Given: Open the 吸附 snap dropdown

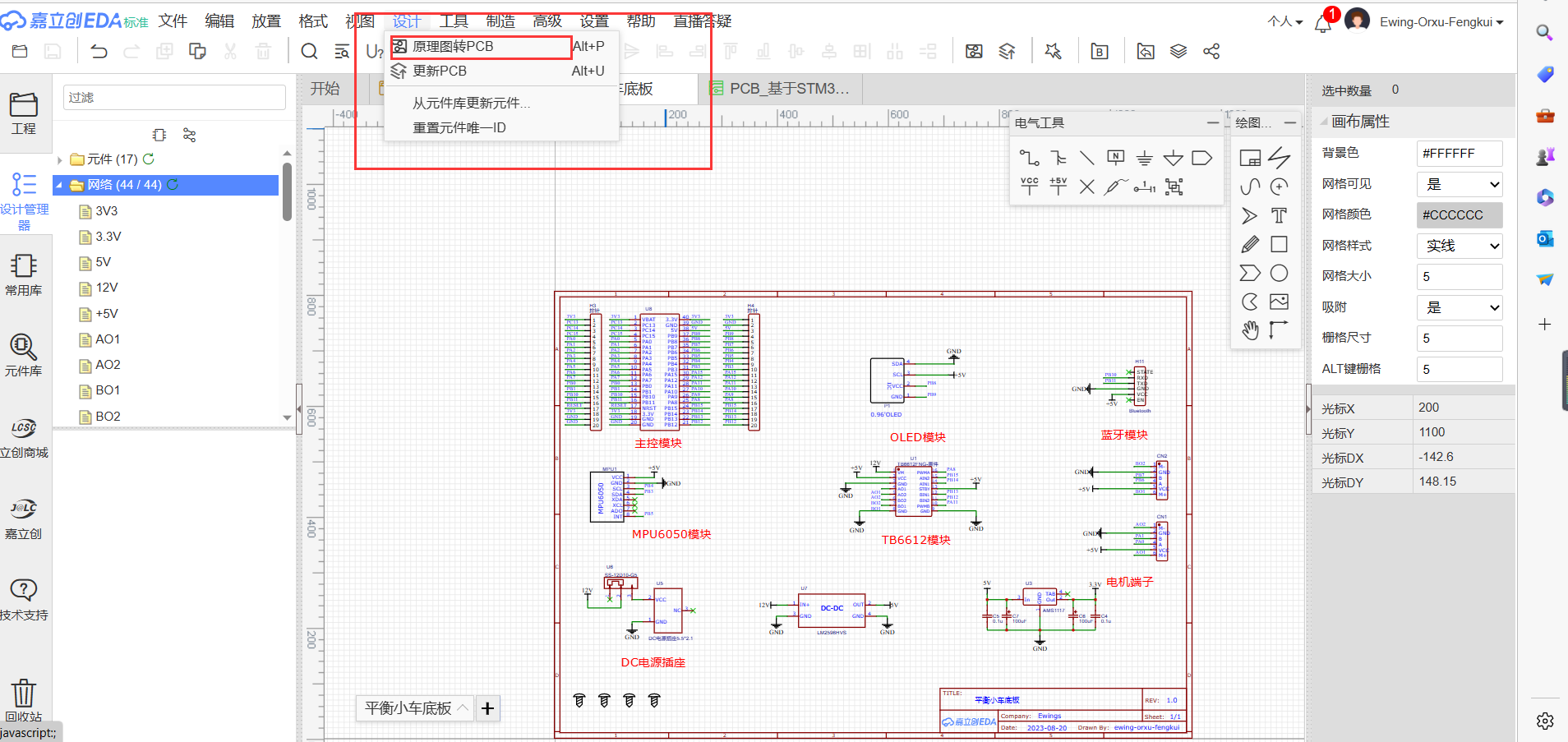Looking at the screenshot, I should [x=1460, y=307].
